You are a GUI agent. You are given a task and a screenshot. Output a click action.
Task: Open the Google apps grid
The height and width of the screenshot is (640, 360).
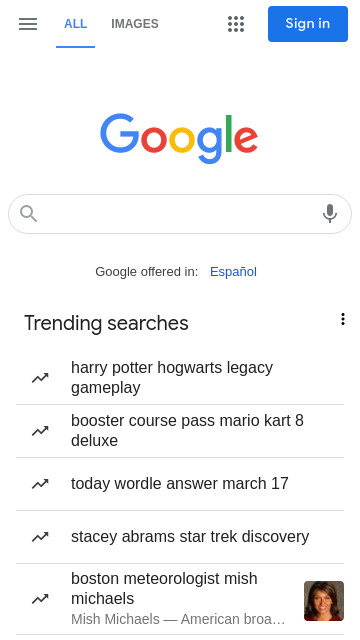point(236,24)
